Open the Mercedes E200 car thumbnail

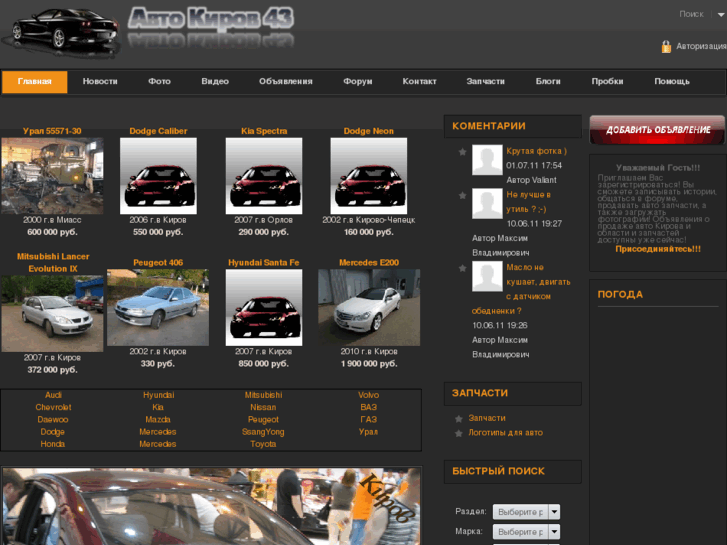tap(368, 307)
